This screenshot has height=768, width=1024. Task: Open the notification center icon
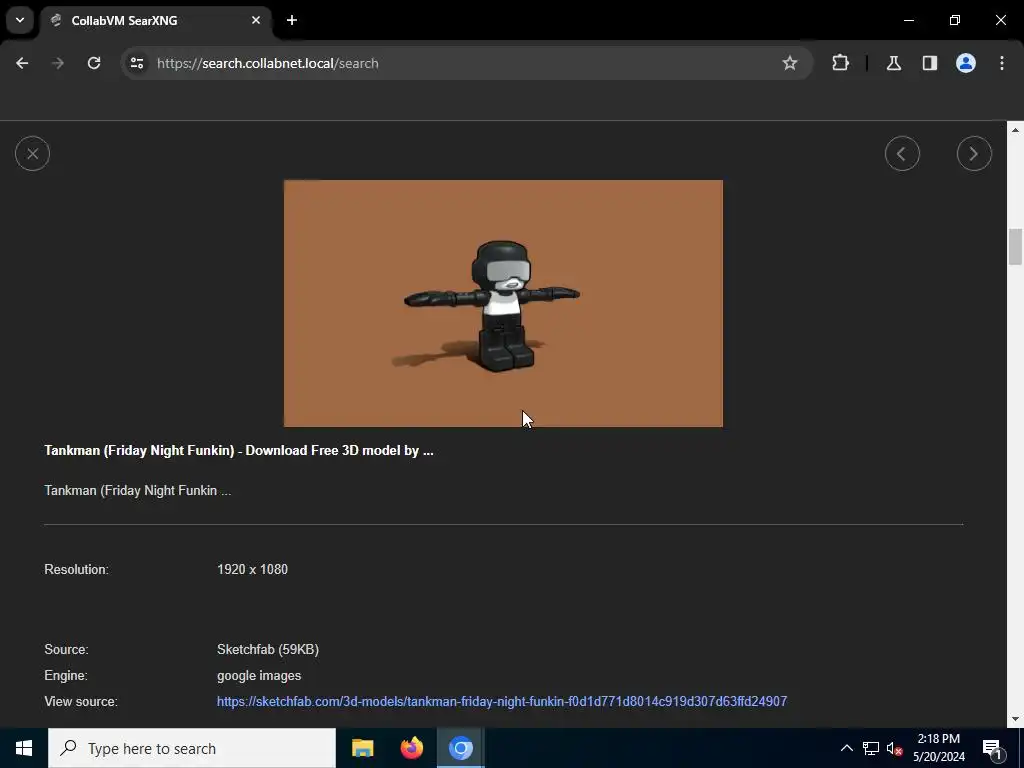point(992,748)
